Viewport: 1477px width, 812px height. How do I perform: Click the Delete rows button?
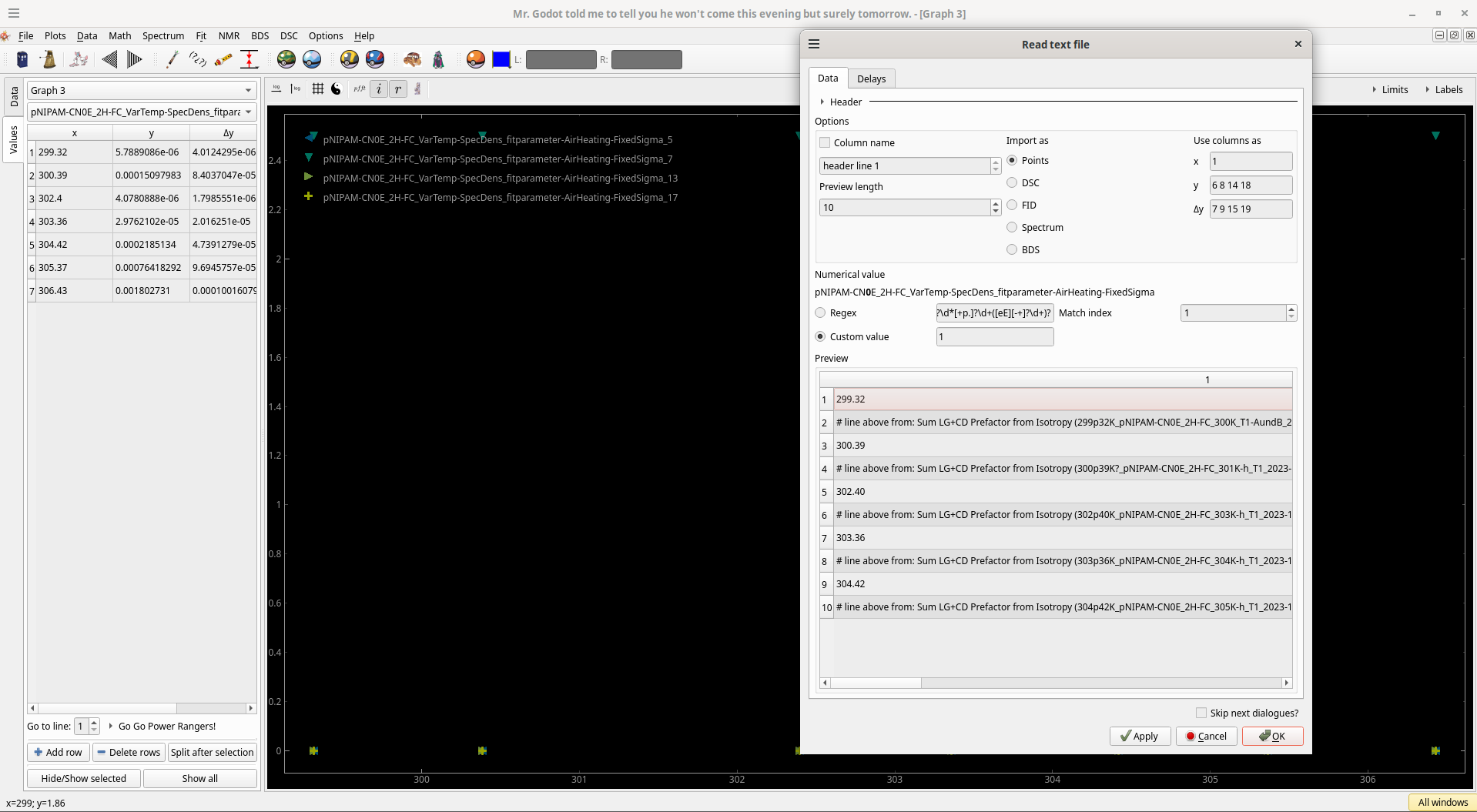[x=129, y=752]
